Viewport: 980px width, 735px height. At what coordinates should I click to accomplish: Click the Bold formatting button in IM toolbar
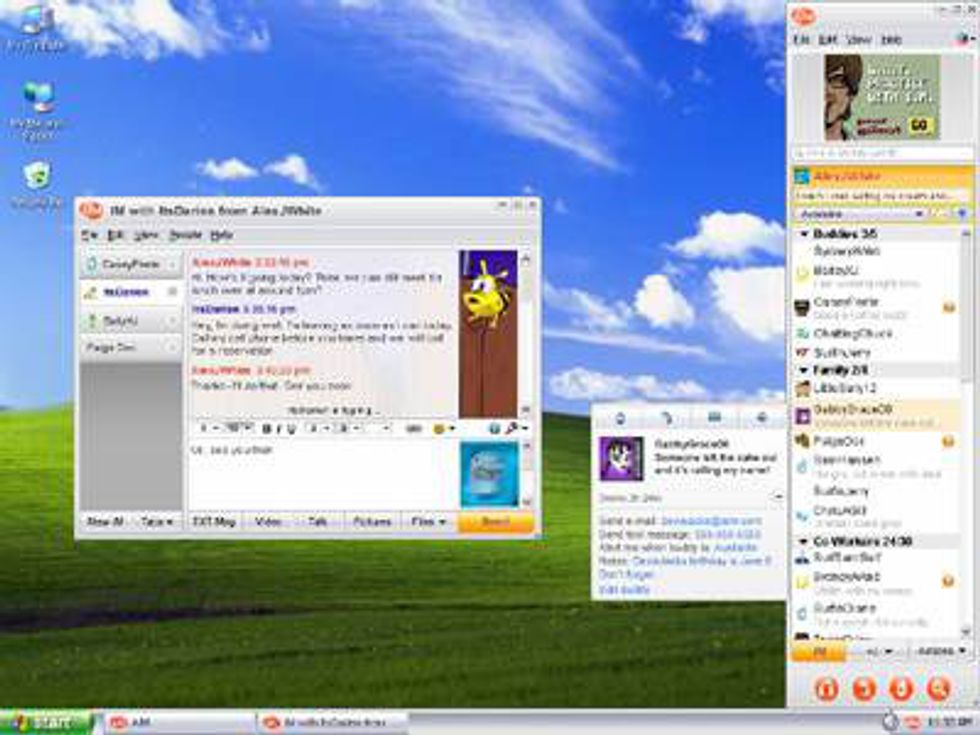266,428
